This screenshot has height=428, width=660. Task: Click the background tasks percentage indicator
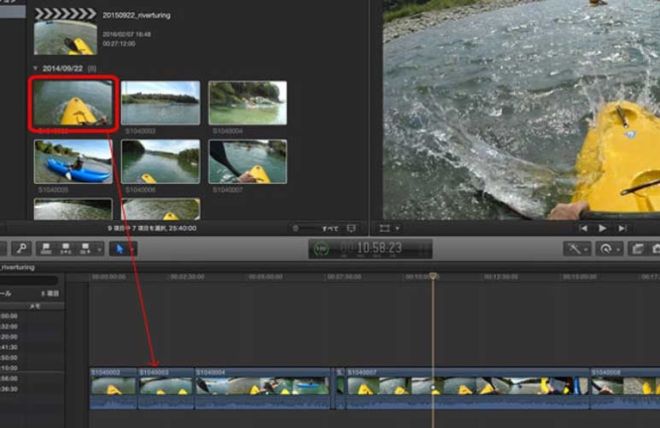pos(321,248)
